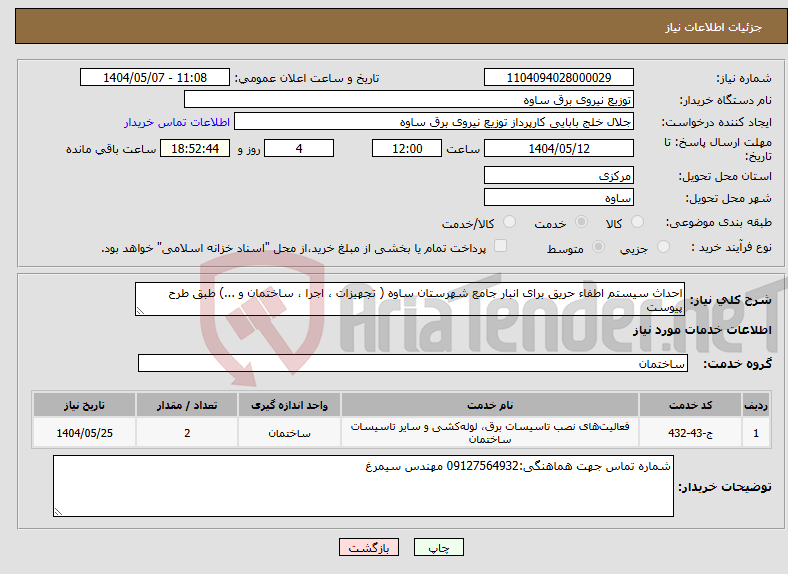The height and width of the screenshot is (574, 788).
Task: Click the توضیحات خریدار notes textarea
Action: [363, 486]
